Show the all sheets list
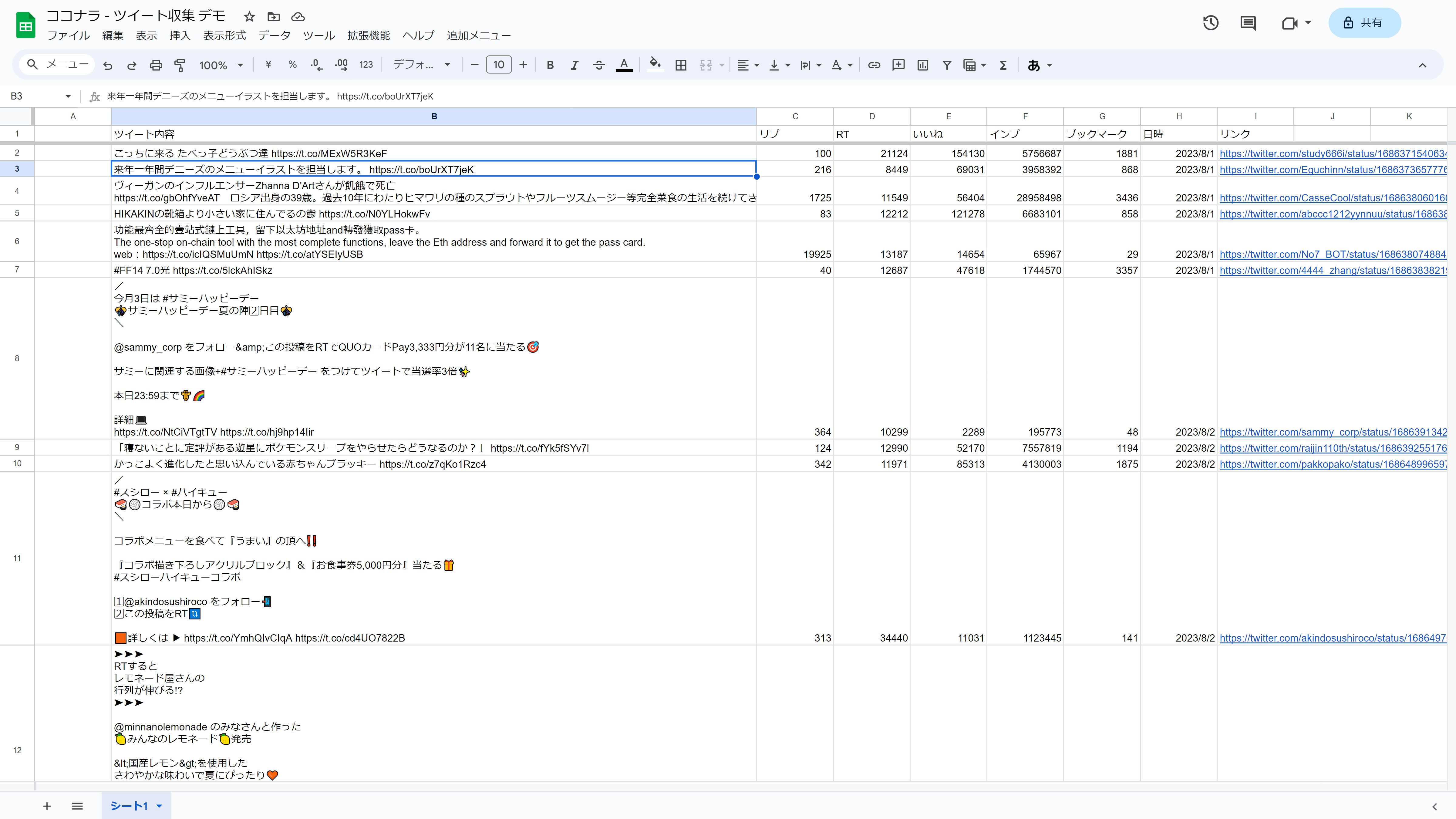The height and width of the screenshot is (819, 1456). [x=77, y=806]
